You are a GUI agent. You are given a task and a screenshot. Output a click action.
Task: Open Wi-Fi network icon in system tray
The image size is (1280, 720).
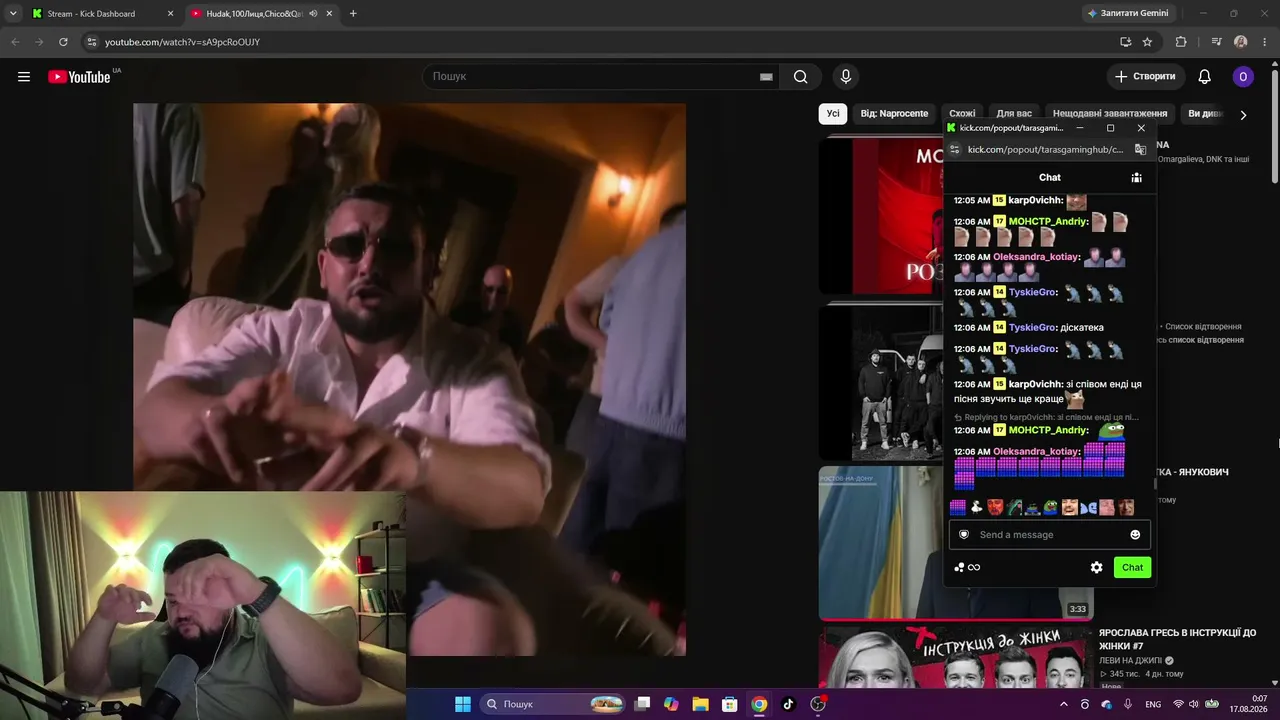(x=1178, y=705)
